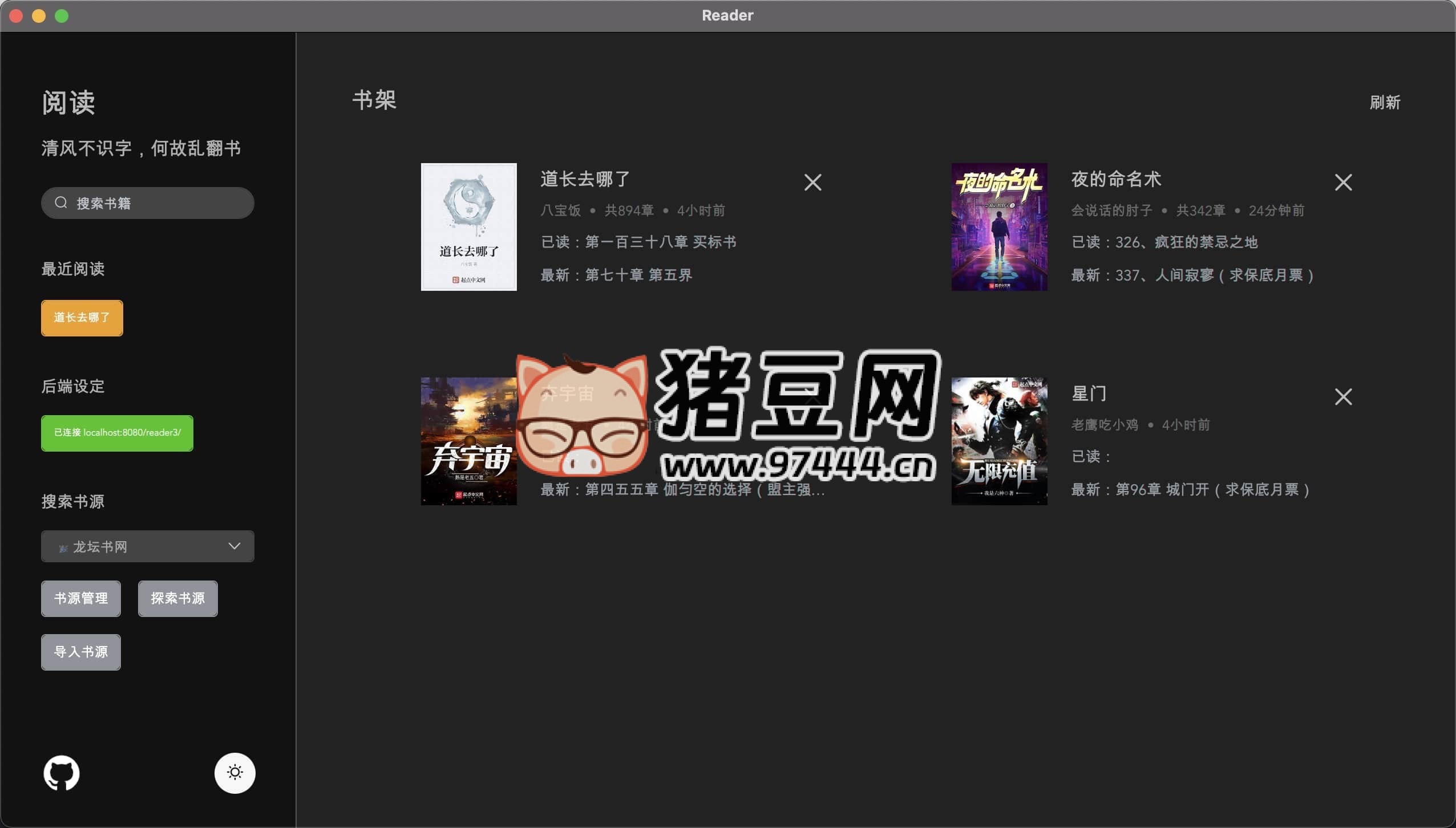Viewport: 1456px width, 828px height.
Task: Click the 最近阅读 section label
Action: (73, 269)
